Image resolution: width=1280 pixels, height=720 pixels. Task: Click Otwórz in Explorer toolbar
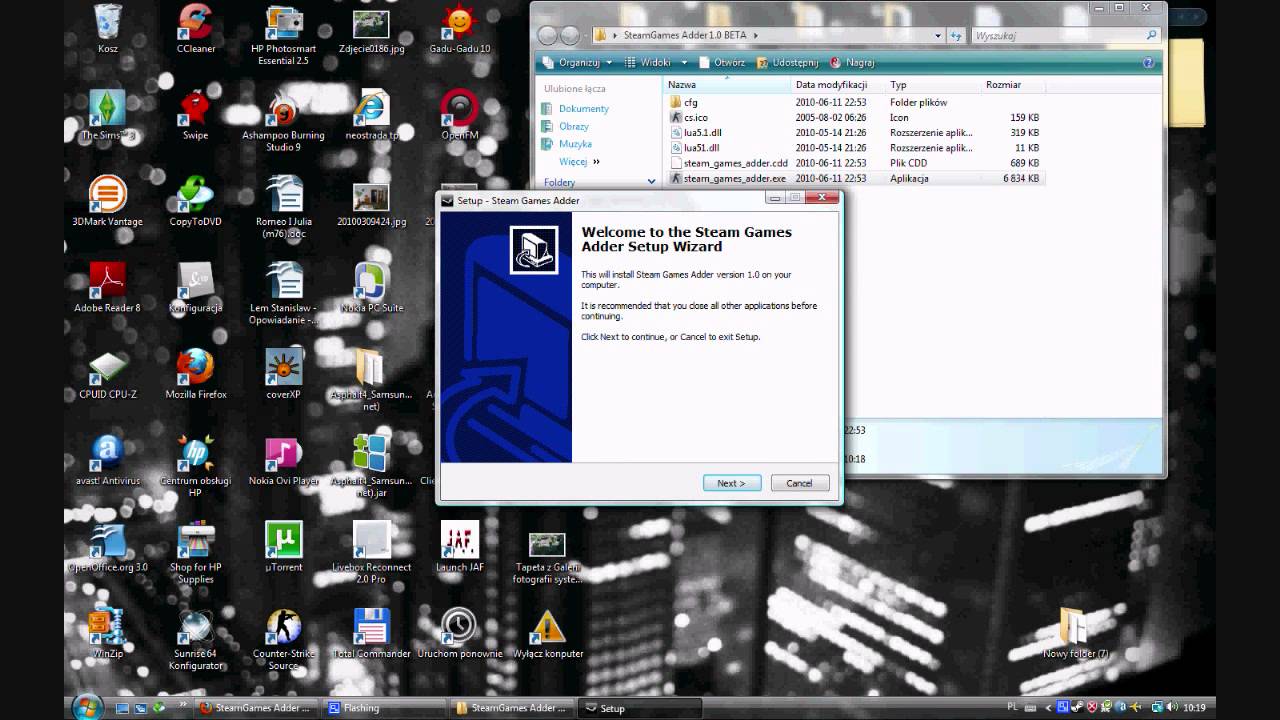point(721,62)
